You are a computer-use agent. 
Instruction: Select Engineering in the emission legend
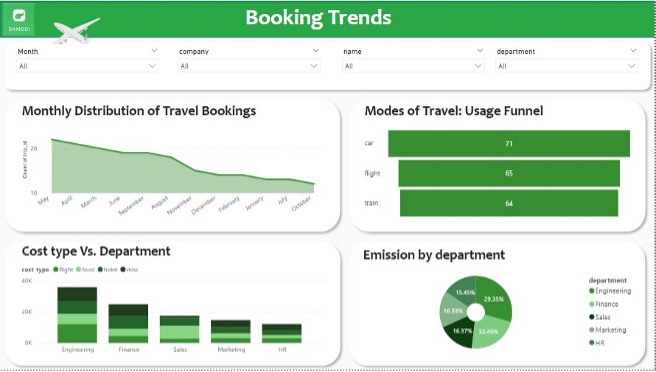(610, 291)
